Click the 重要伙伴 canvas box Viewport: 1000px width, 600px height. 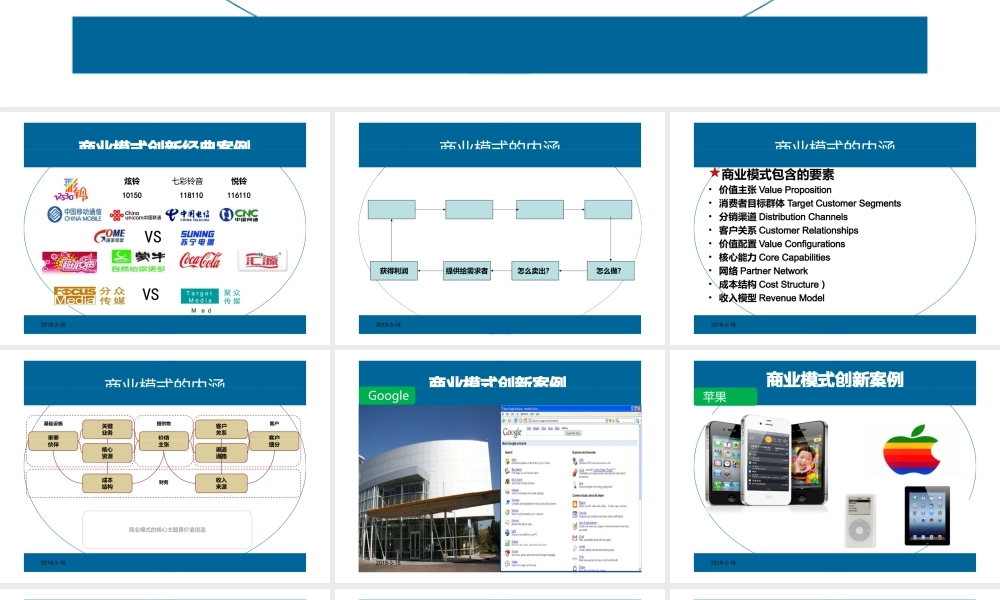(x=53, y=441)
